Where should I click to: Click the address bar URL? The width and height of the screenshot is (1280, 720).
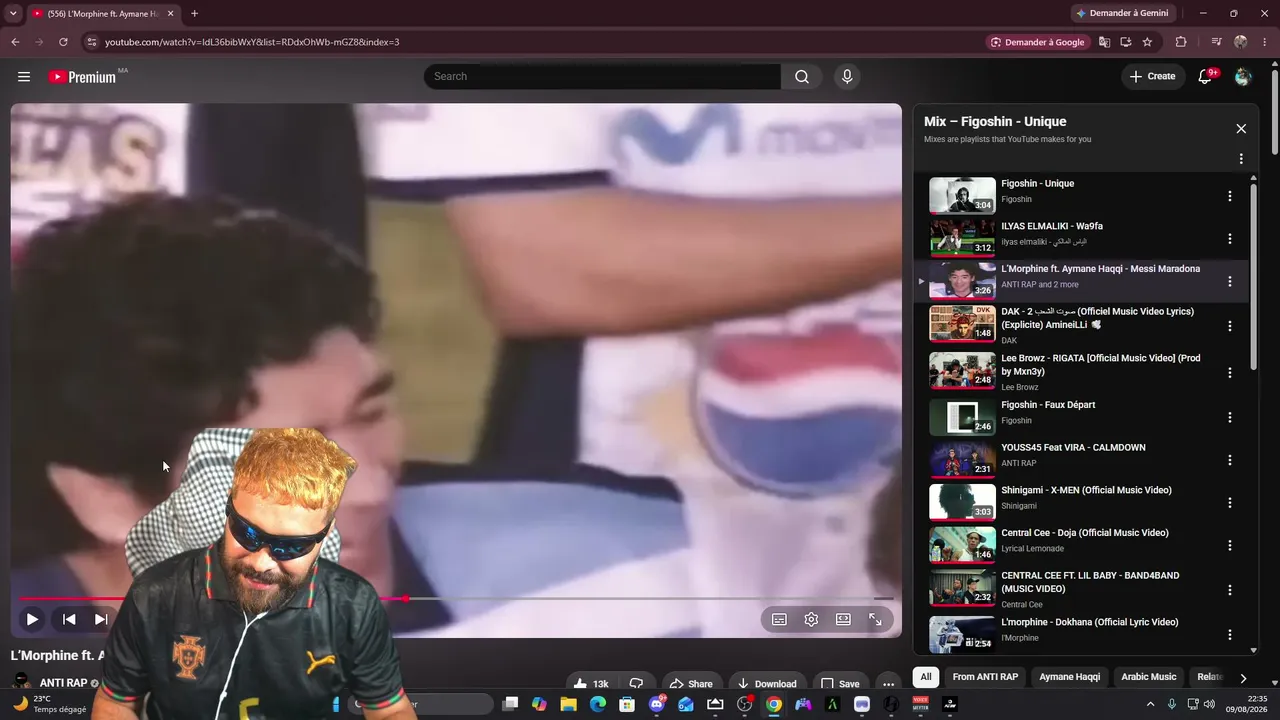252,42
